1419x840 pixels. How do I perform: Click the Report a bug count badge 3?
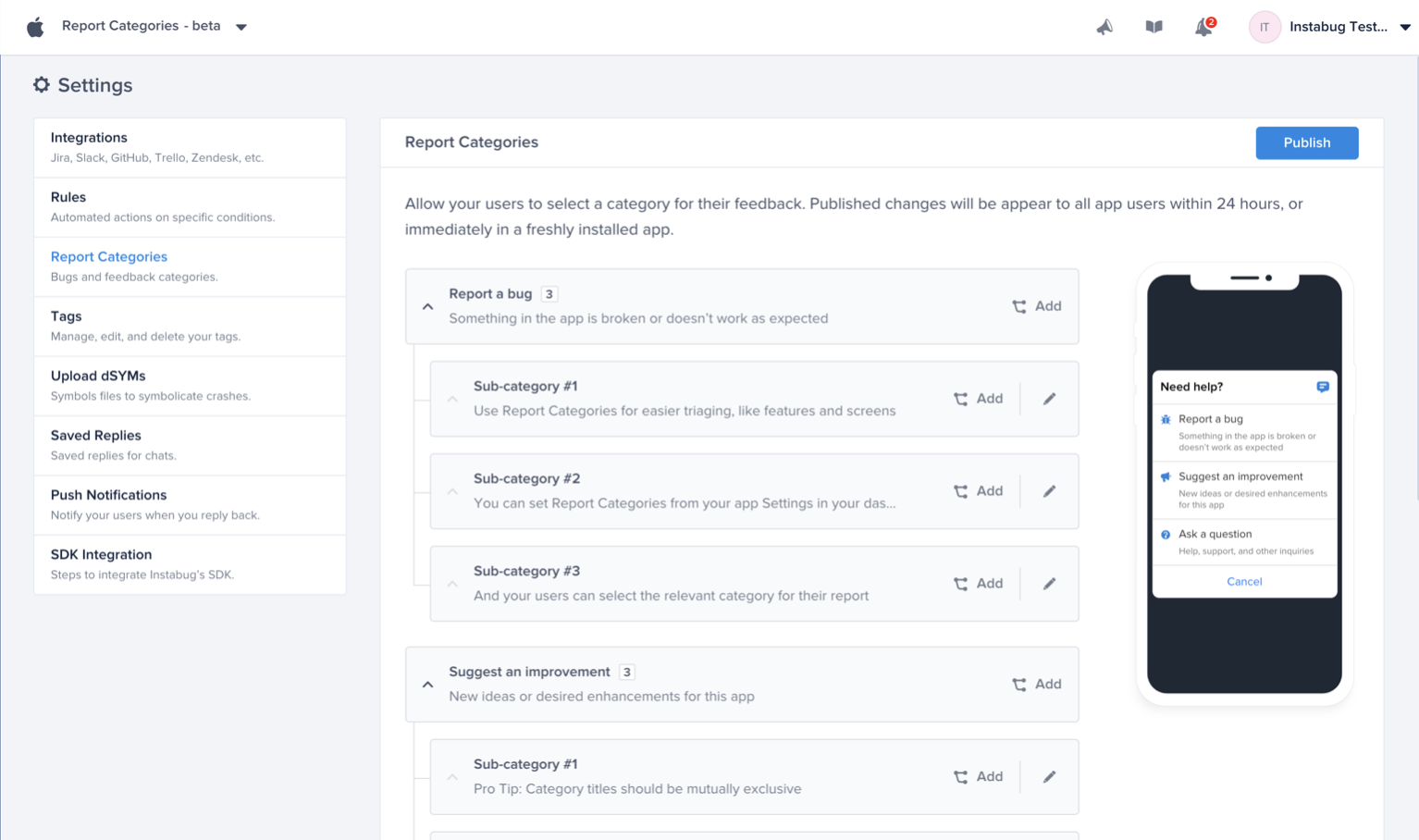(549, 294)
